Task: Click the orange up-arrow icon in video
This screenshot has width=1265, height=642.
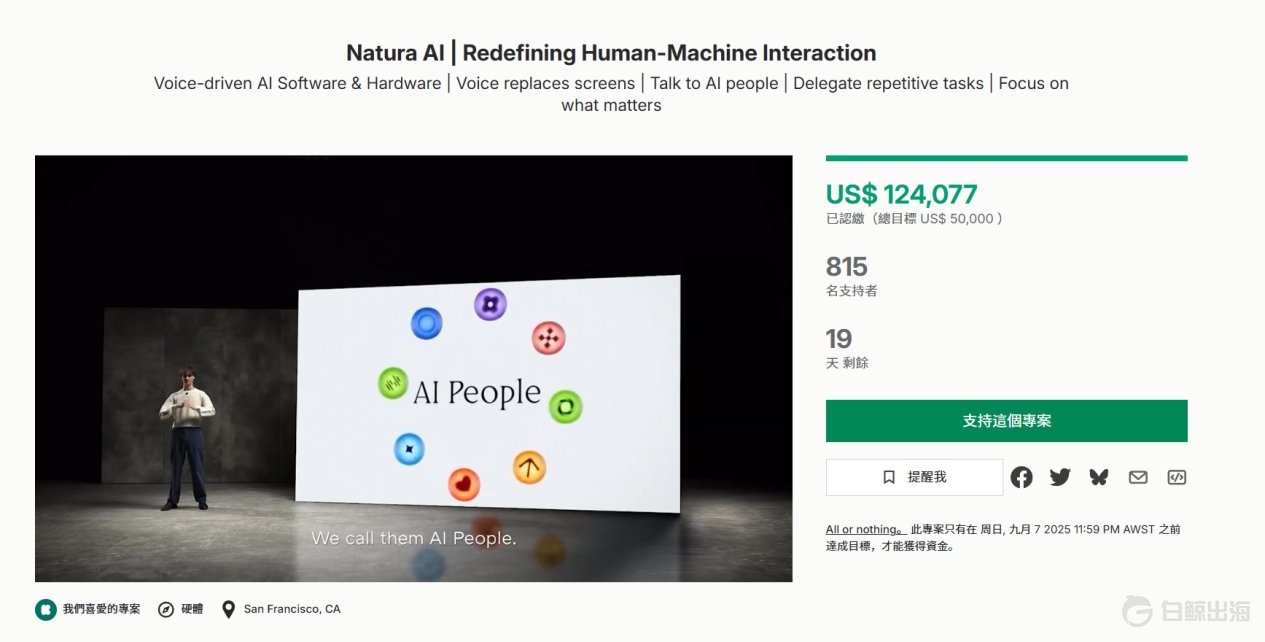Action: tap(529, 466)
